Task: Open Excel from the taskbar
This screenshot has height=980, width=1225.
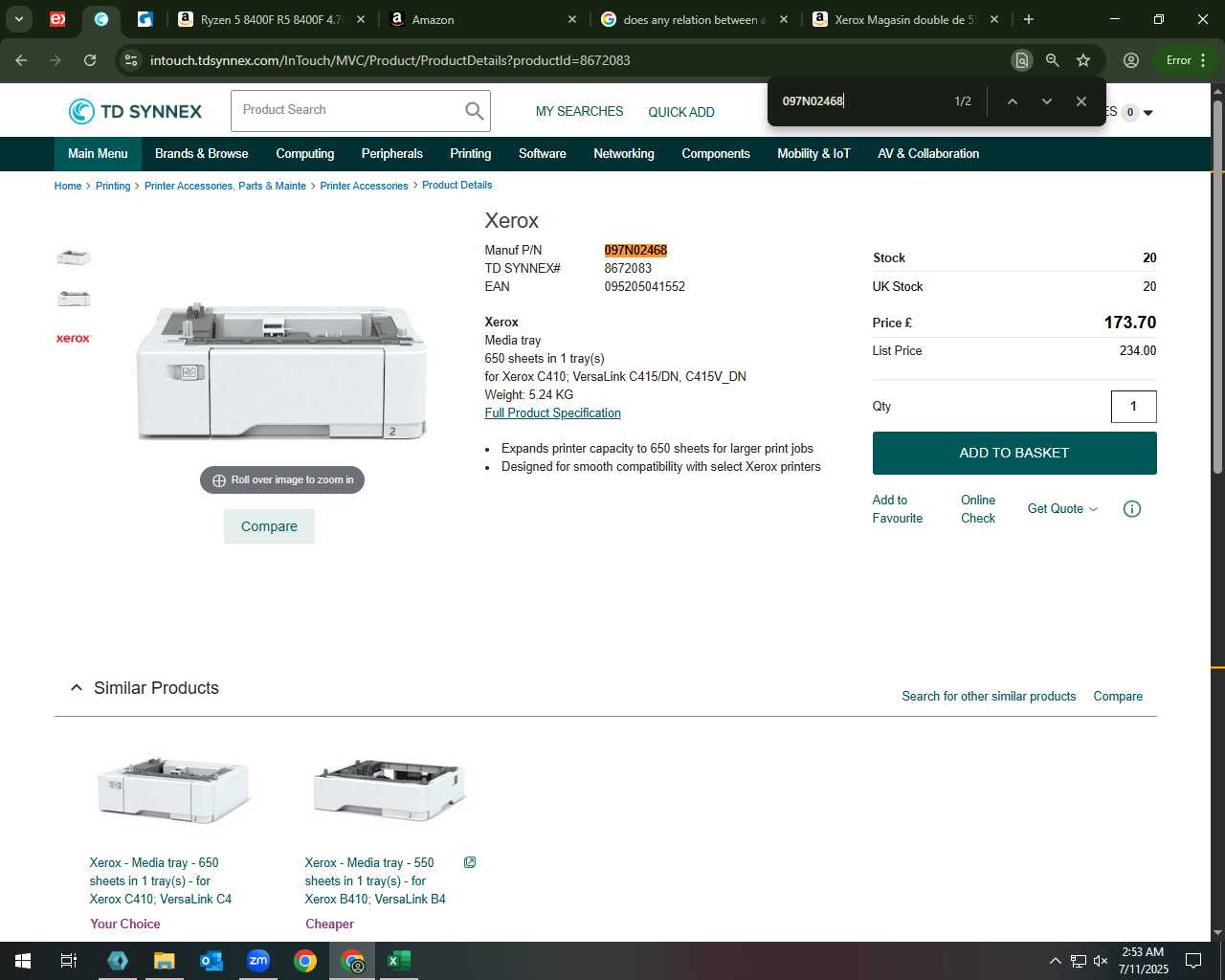Action: pos(399,961)
